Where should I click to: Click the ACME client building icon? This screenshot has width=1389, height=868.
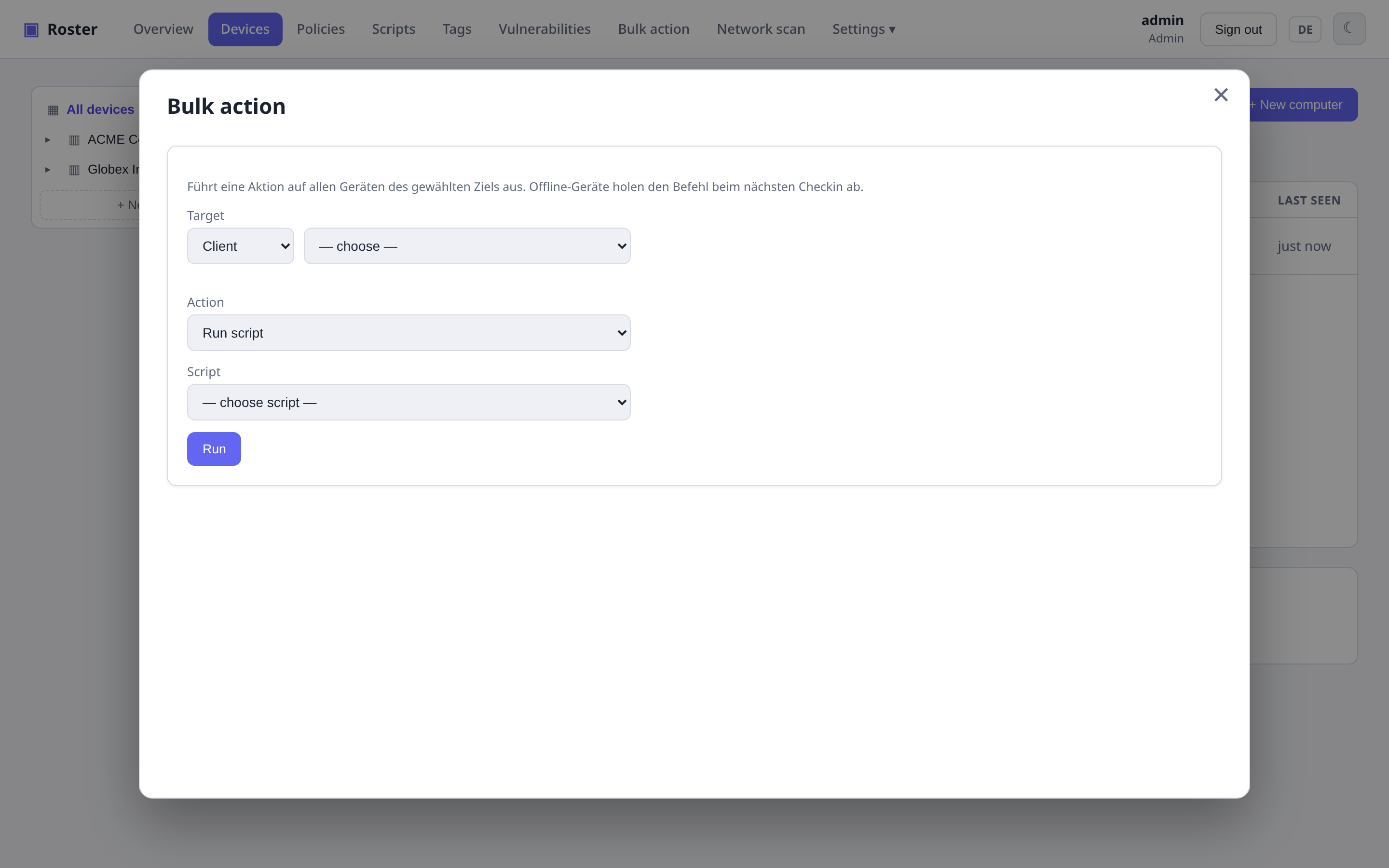[74, 140]
